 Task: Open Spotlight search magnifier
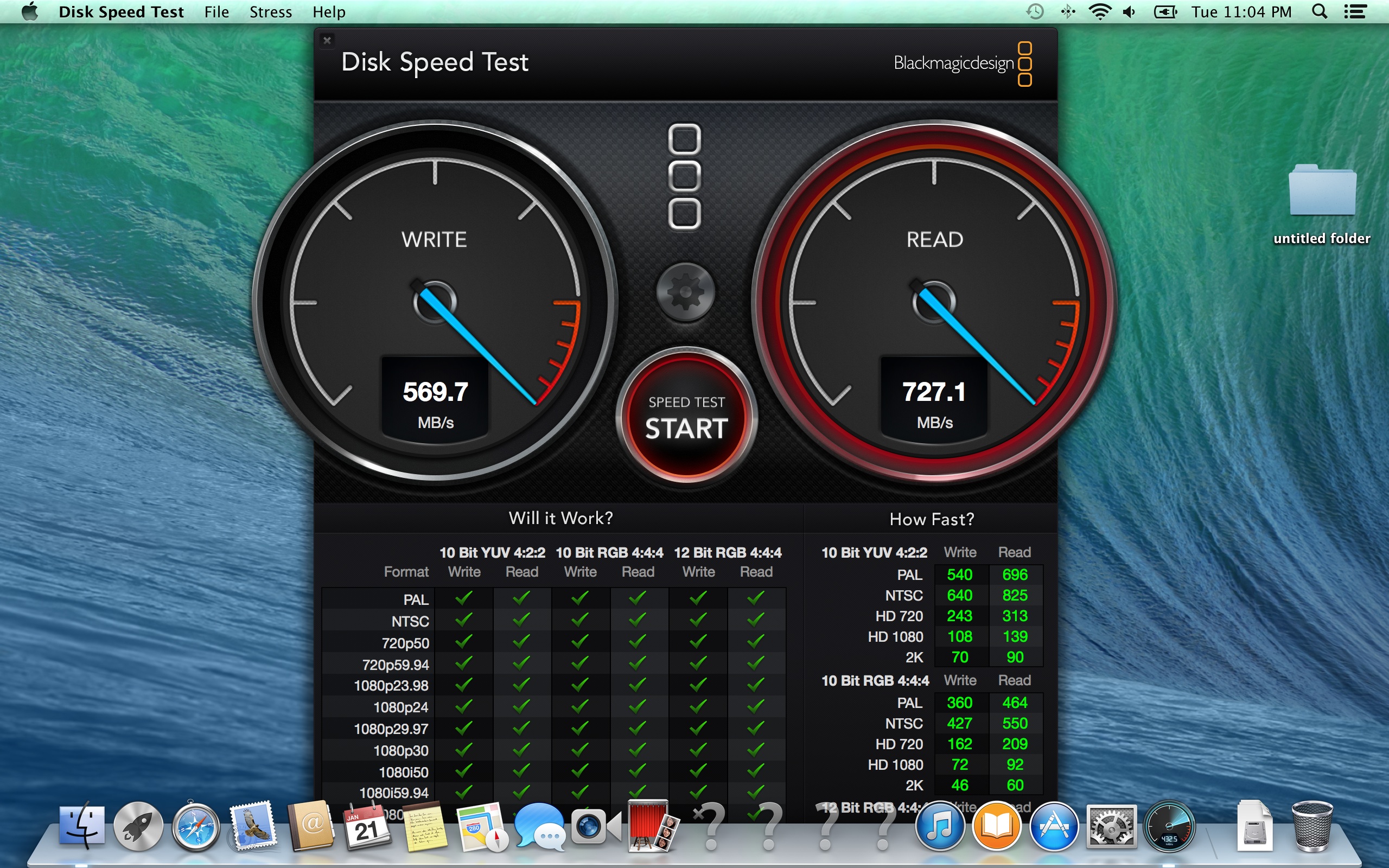pyautogui.click(x=1320, y=12)
